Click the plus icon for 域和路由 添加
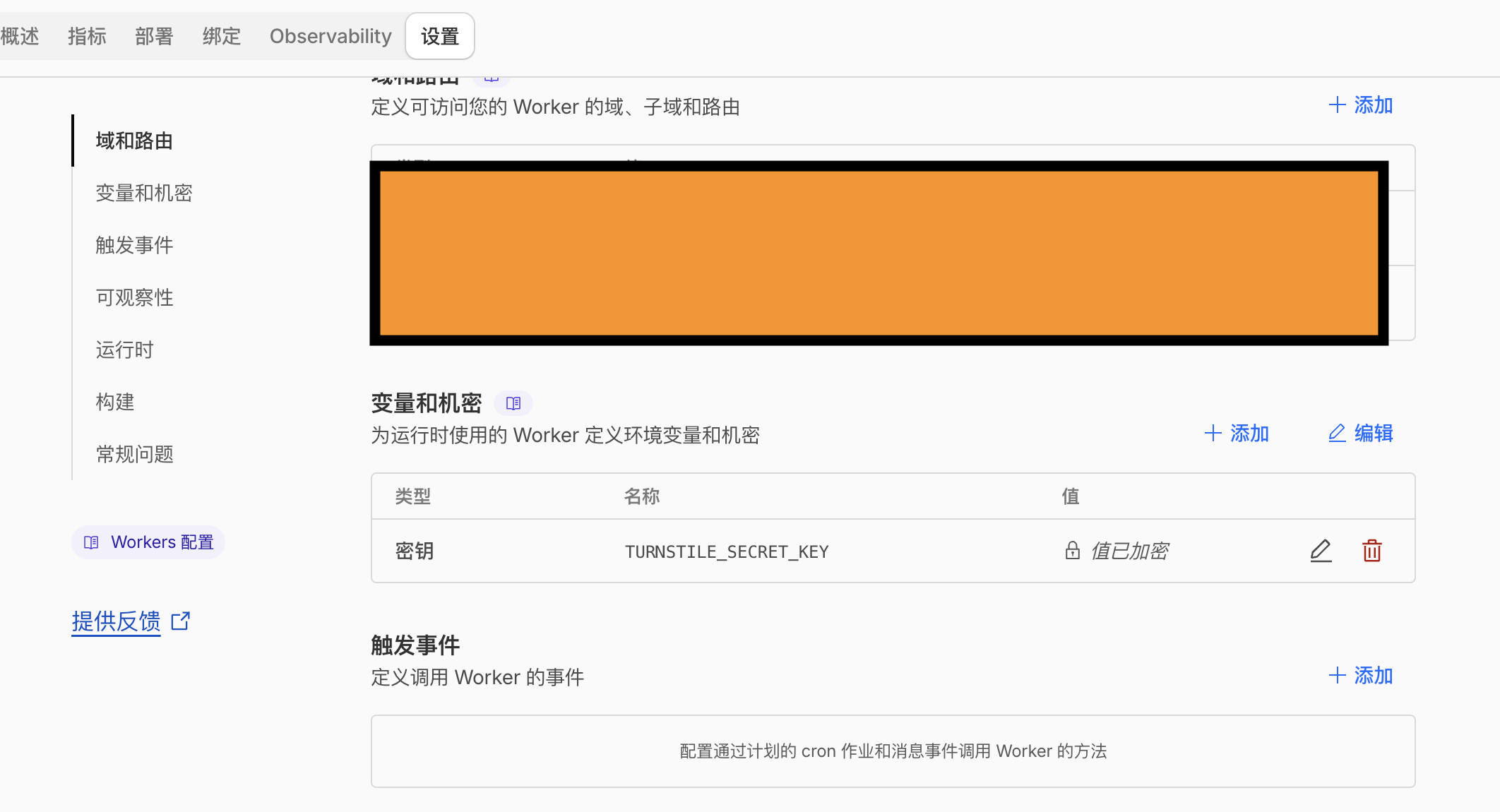The width and height of the screenshot is (1500, 812). 1337,105
